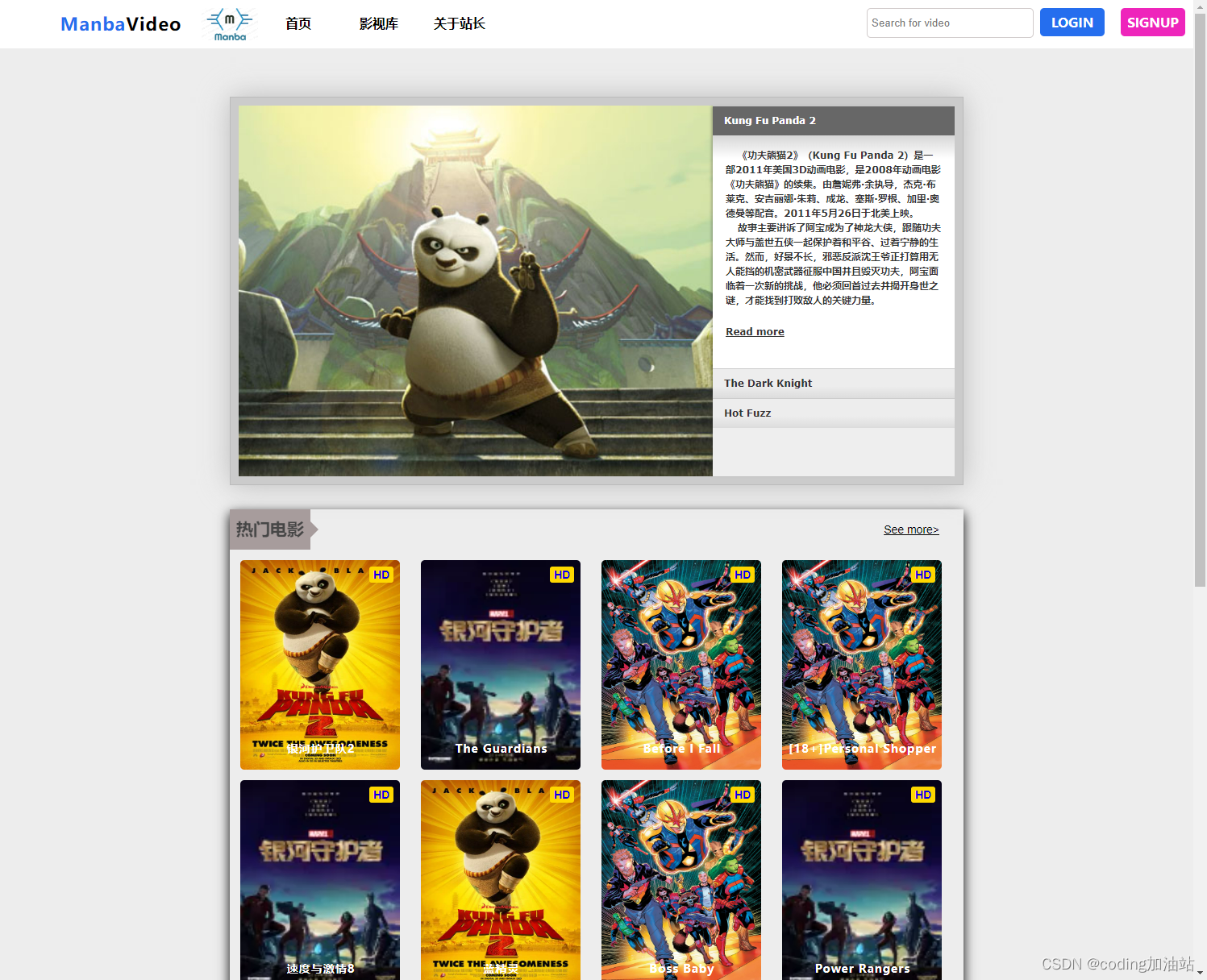Select the Kung Fu Panda 2 accordion header
Viewport: 1207px width, 980px height.
coord(834,121)
